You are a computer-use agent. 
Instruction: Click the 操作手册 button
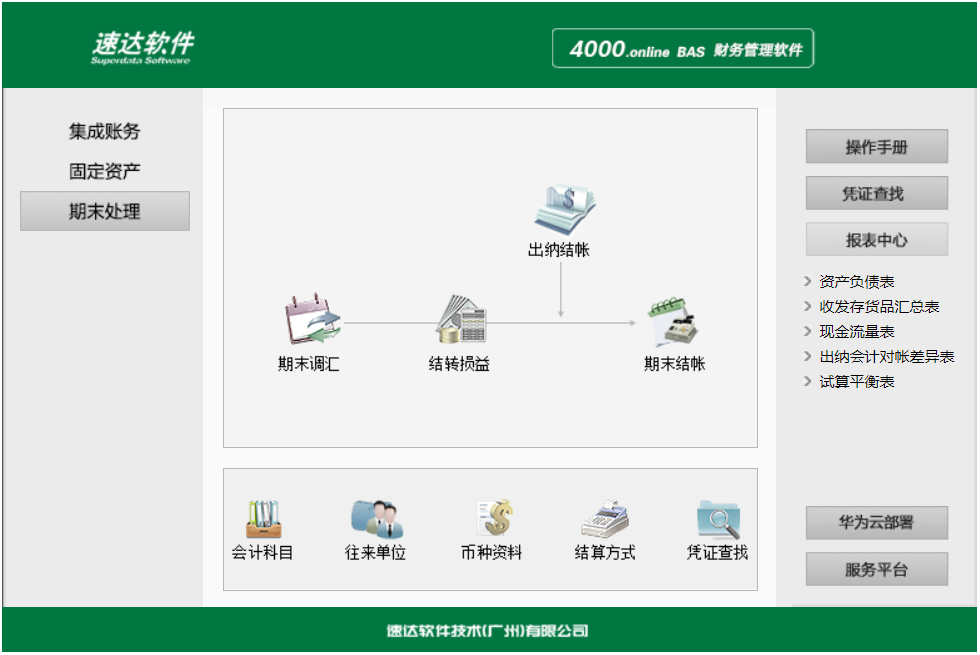pyautogui.click(x=876, y=147)
